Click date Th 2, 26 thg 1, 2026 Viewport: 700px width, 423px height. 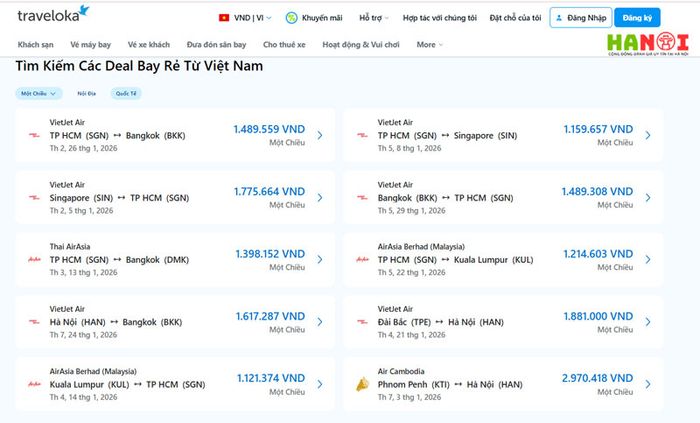pos(83,148)
